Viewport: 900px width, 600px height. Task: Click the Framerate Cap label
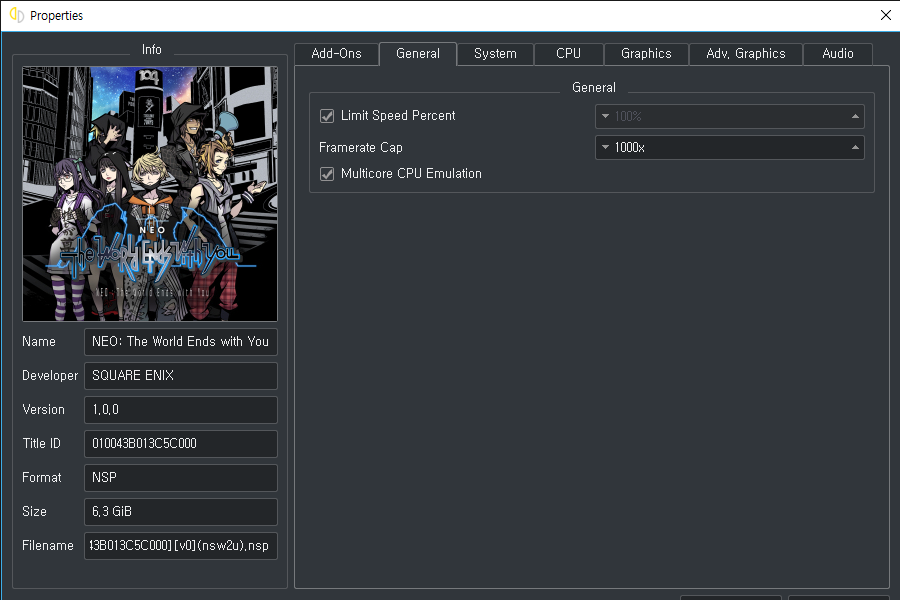(x=360, y=148)
